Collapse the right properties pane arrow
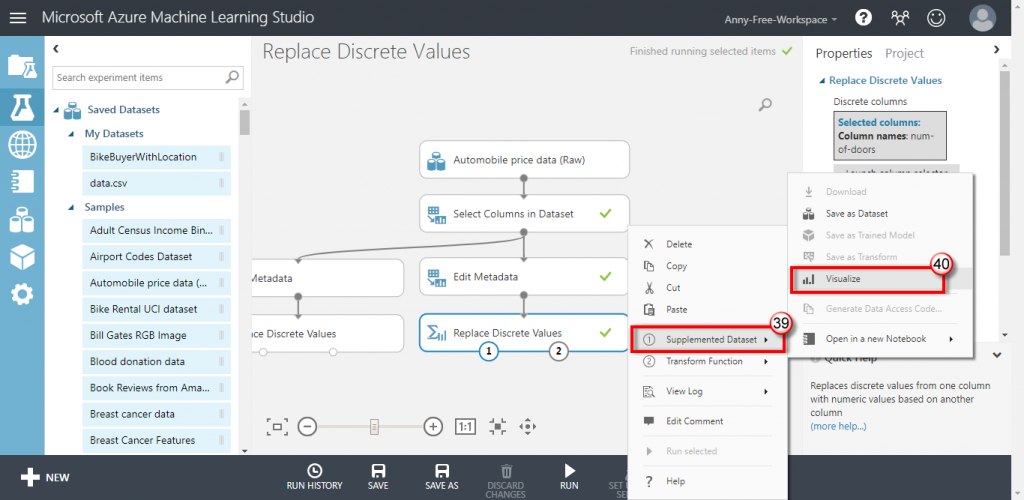1024x500 pixels. (996, 49)
